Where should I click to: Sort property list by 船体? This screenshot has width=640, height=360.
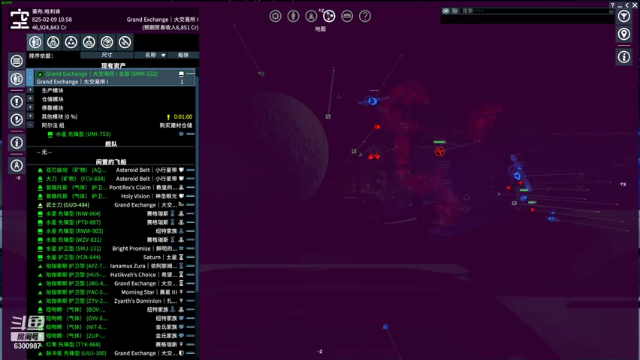(x=183, y=55)
